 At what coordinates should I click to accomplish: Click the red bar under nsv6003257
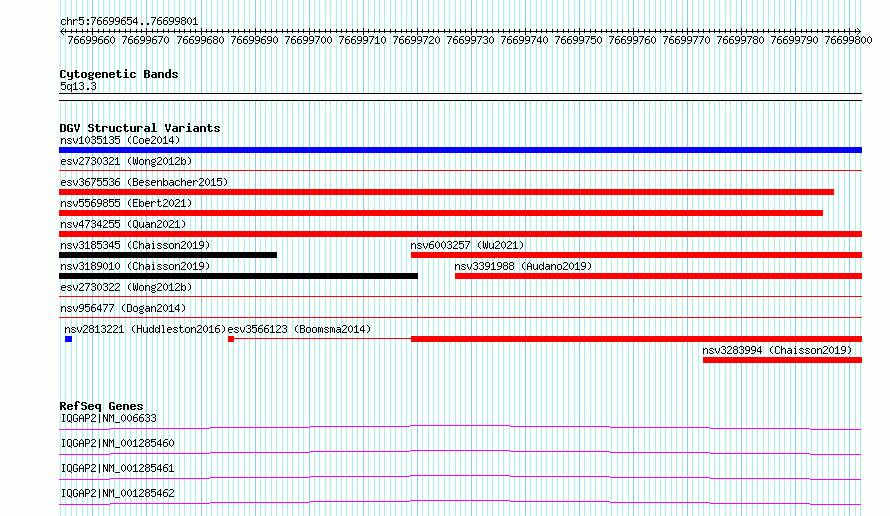pos(636,255)
